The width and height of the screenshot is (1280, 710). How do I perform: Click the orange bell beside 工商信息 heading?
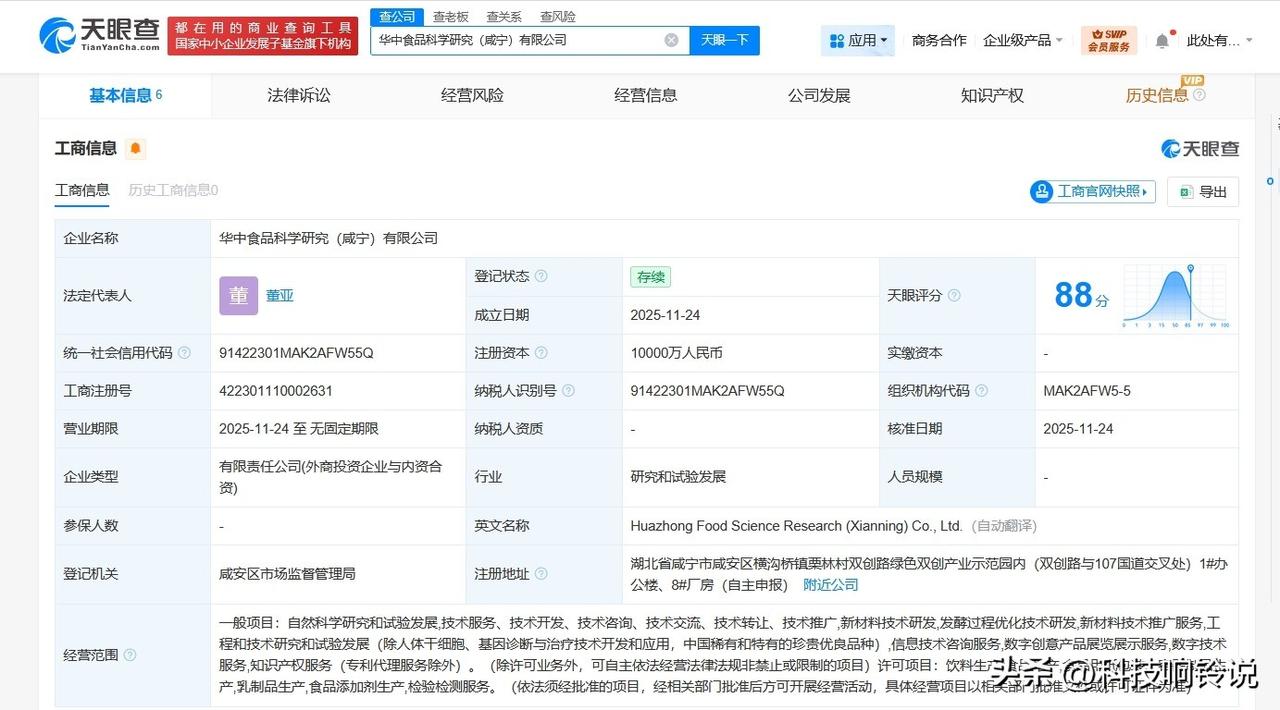click(x=134, y=147)
